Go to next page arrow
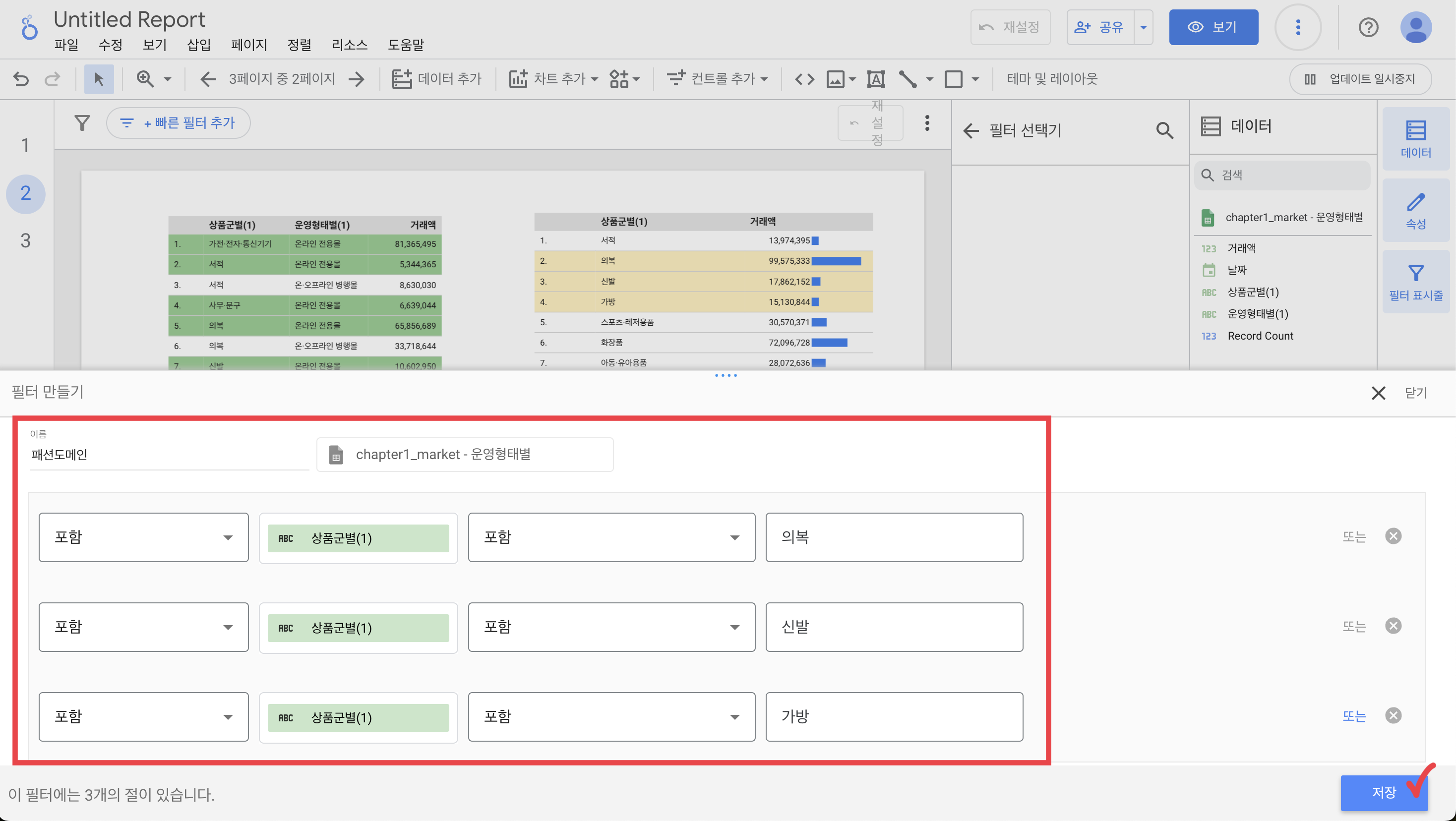 pyautogui.click(x=357, y=78)
